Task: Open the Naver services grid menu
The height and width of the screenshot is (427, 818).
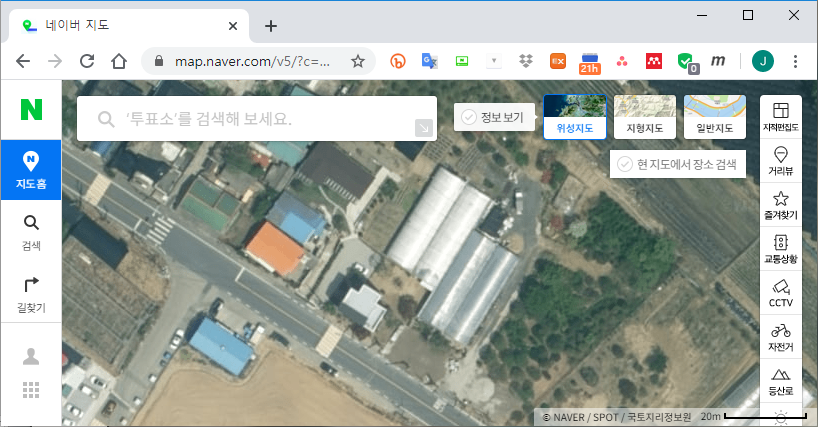Action: click(31, 389)
